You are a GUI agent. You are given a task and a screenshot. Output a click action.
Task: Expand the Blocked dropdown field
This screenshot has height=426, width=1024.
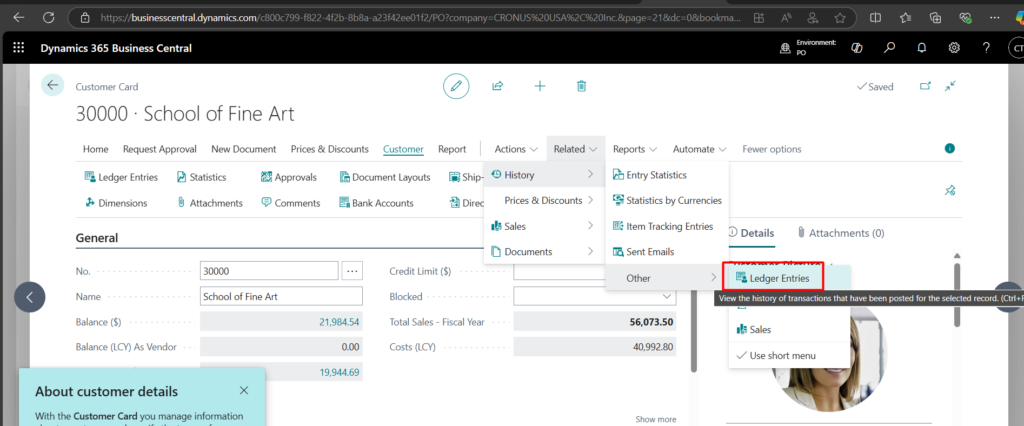(x=667, y=297)
